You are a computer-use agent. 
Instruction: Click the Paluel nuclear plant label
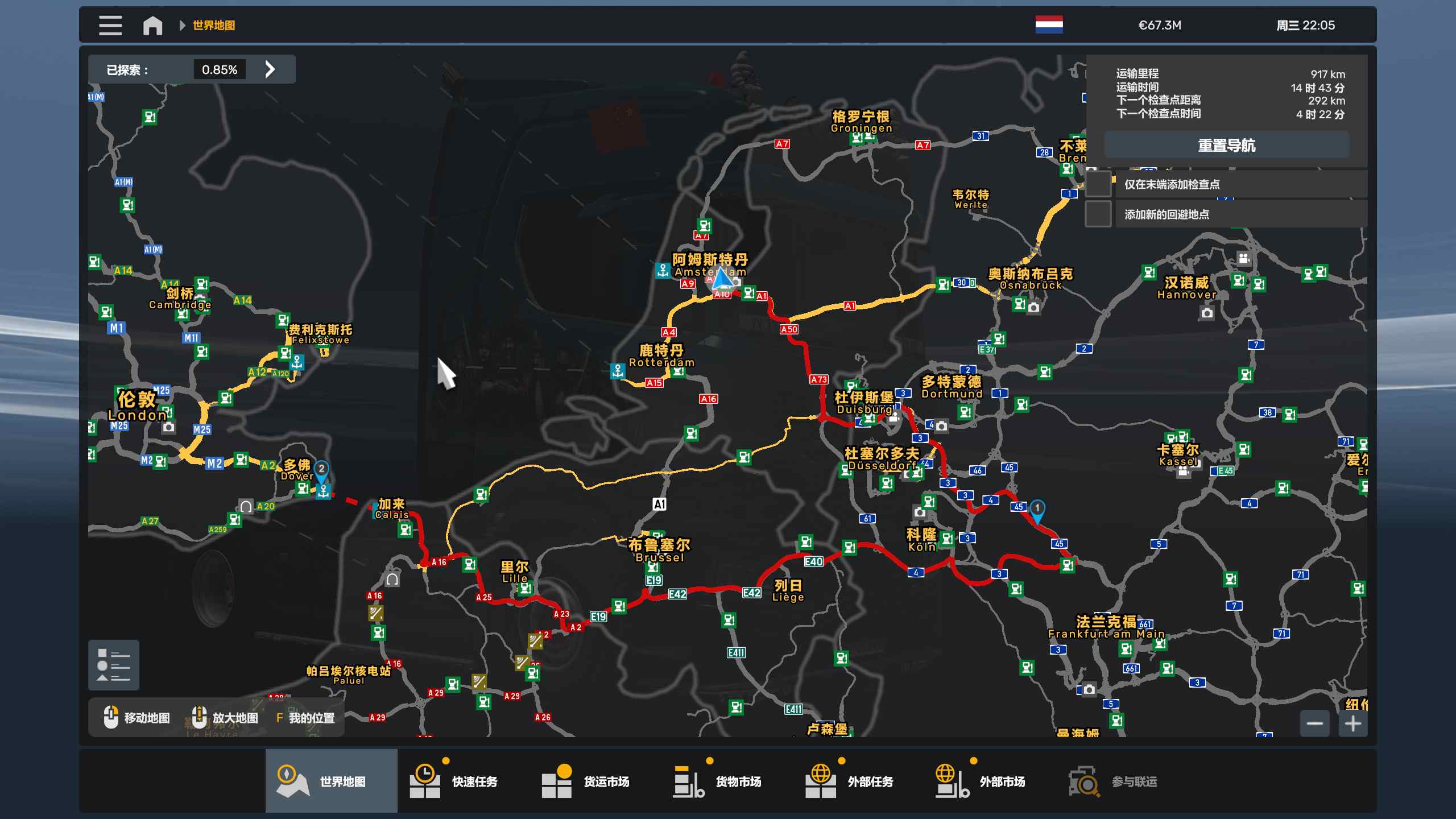[349, 675]
